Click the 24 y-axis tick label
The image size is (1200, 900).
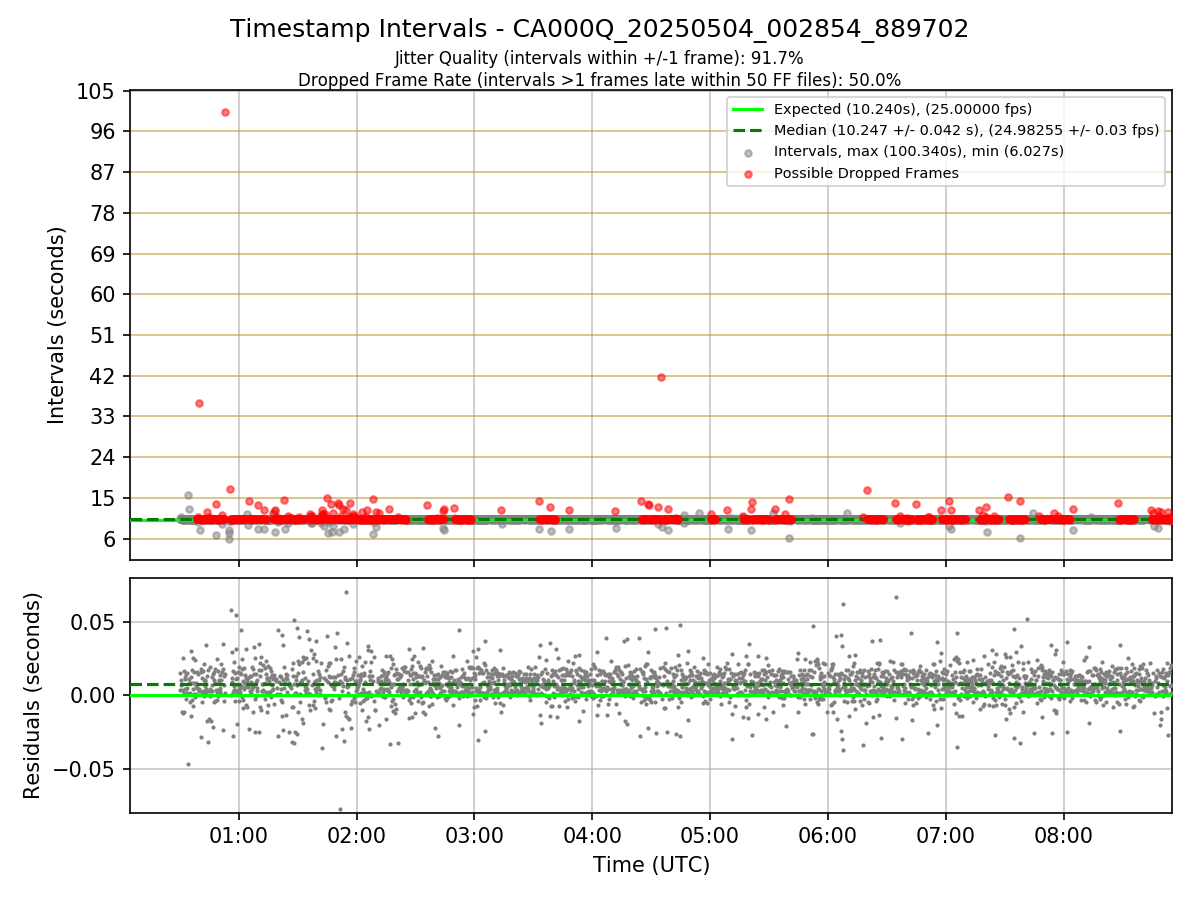[104, 458]
